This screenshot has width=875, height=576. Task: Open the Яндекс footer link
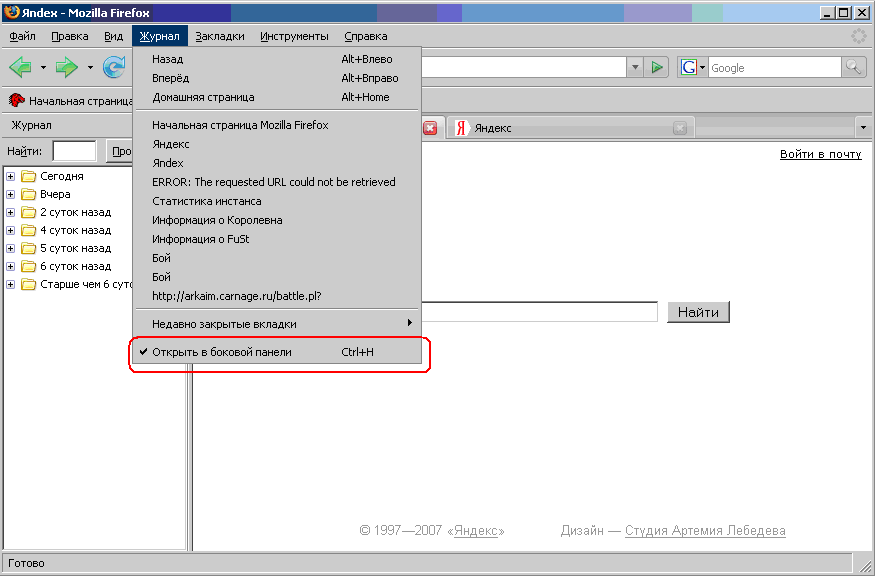[475, 531]
